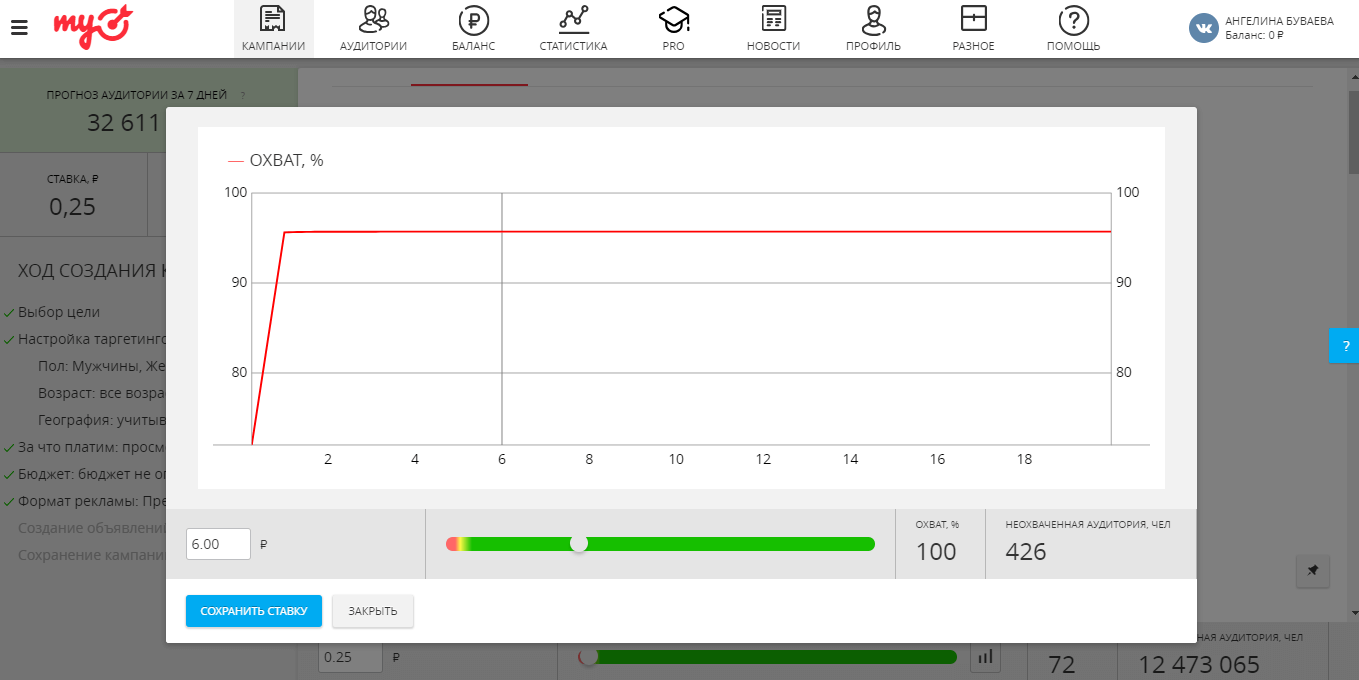Open the hamburger menu icon
The width and height of the screenshot is (1359, 680).
click(19, 27)
